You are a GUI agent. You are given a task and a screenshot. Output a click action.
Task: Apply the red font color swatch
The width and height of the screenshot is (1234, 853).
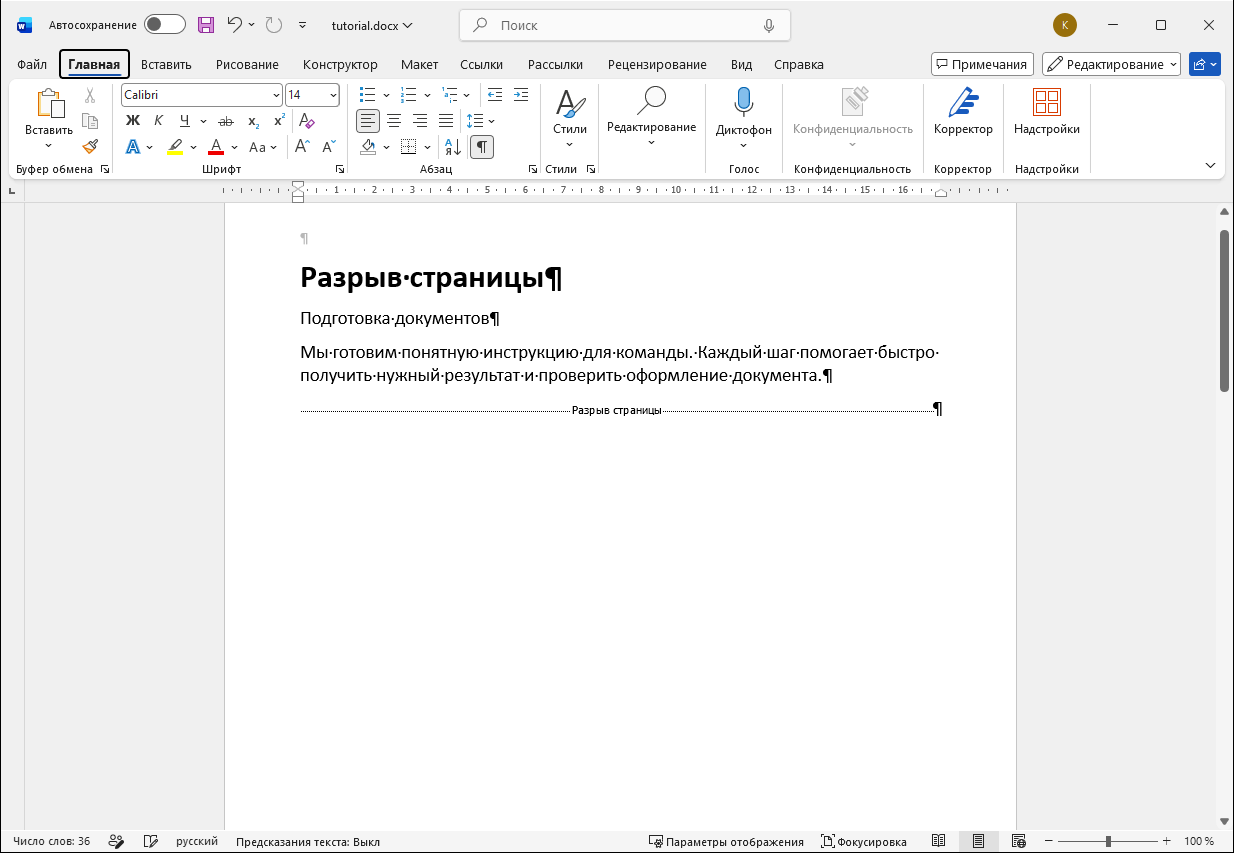215,147
